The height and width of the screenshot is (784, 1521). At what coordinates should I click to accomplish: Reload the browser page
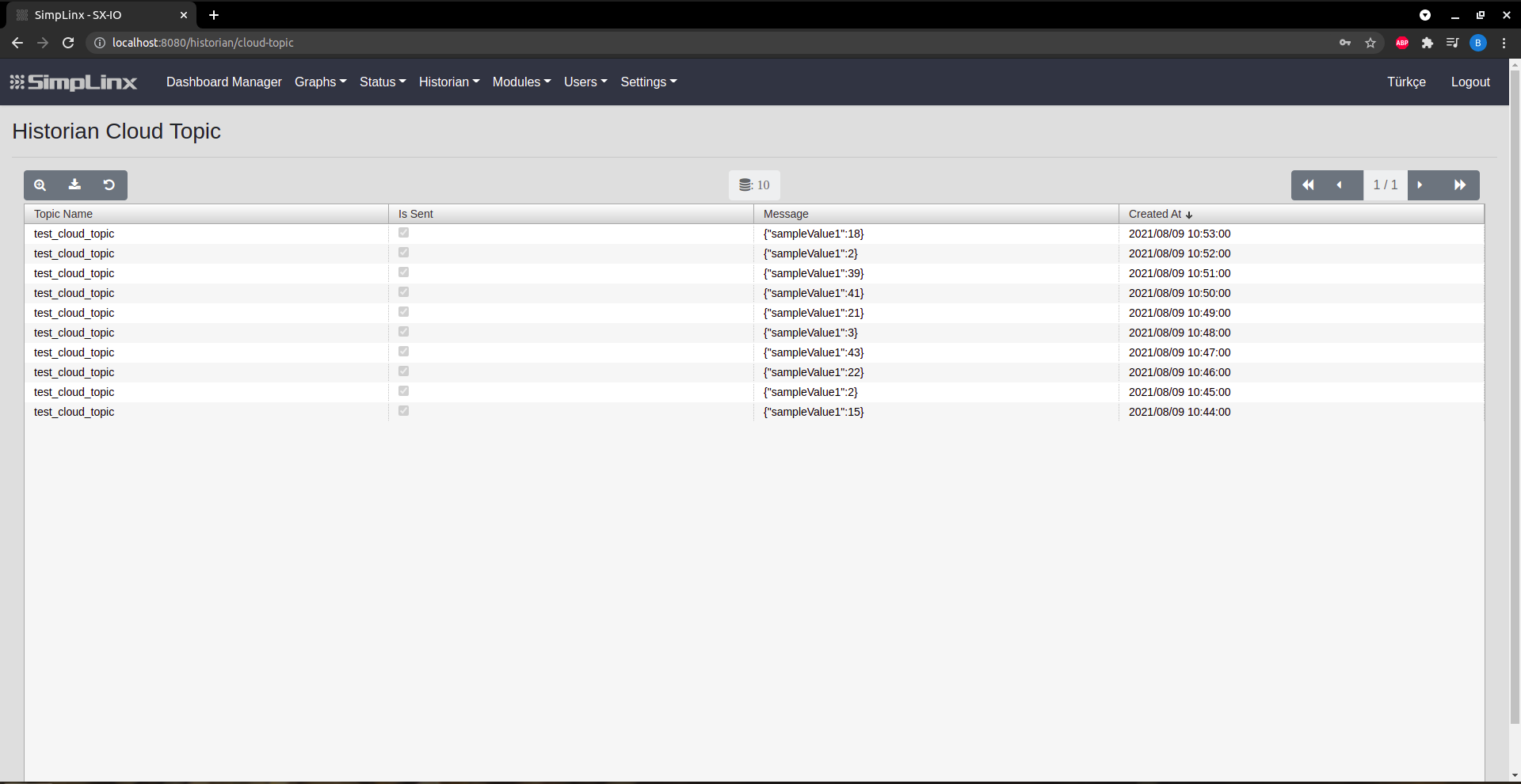[68, 43]
